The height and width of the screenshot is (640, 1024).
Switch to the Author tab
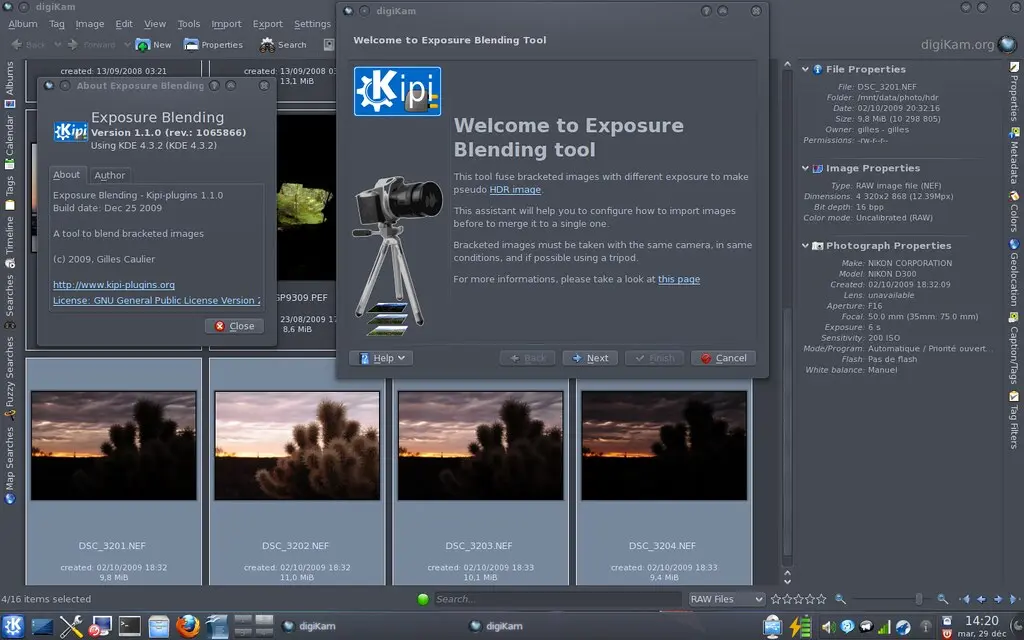(x=110, y=175)
